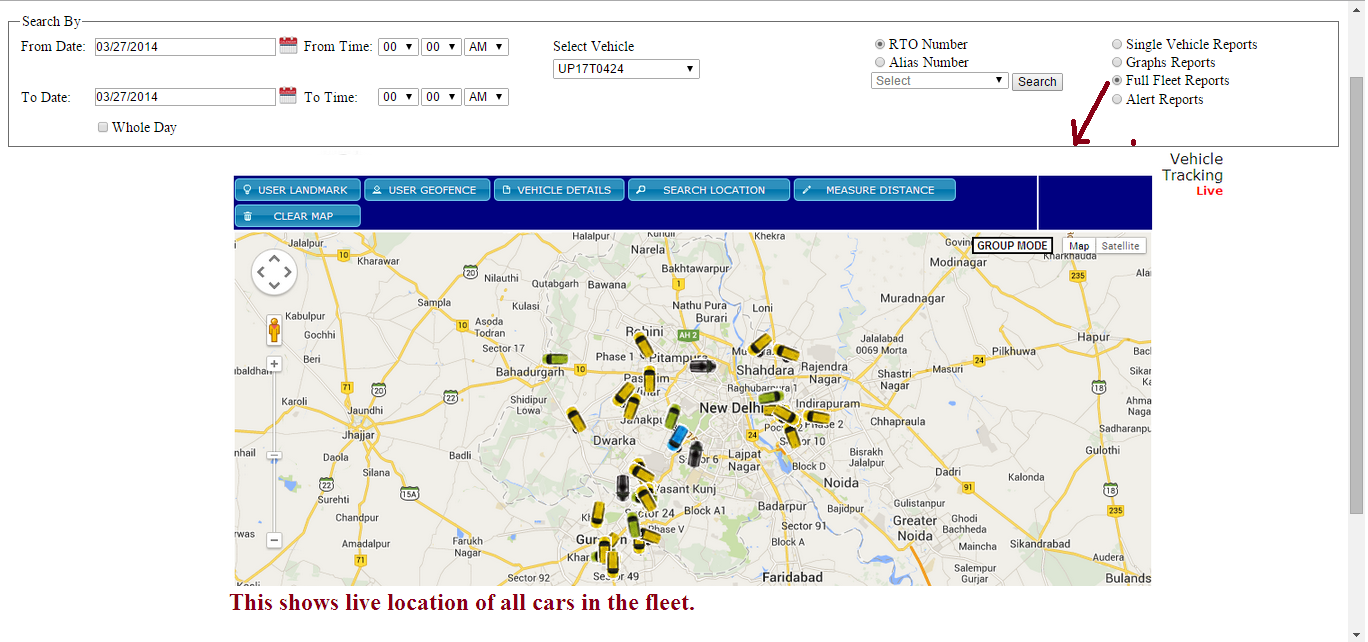Switch to Map view

click(1079, 246)
